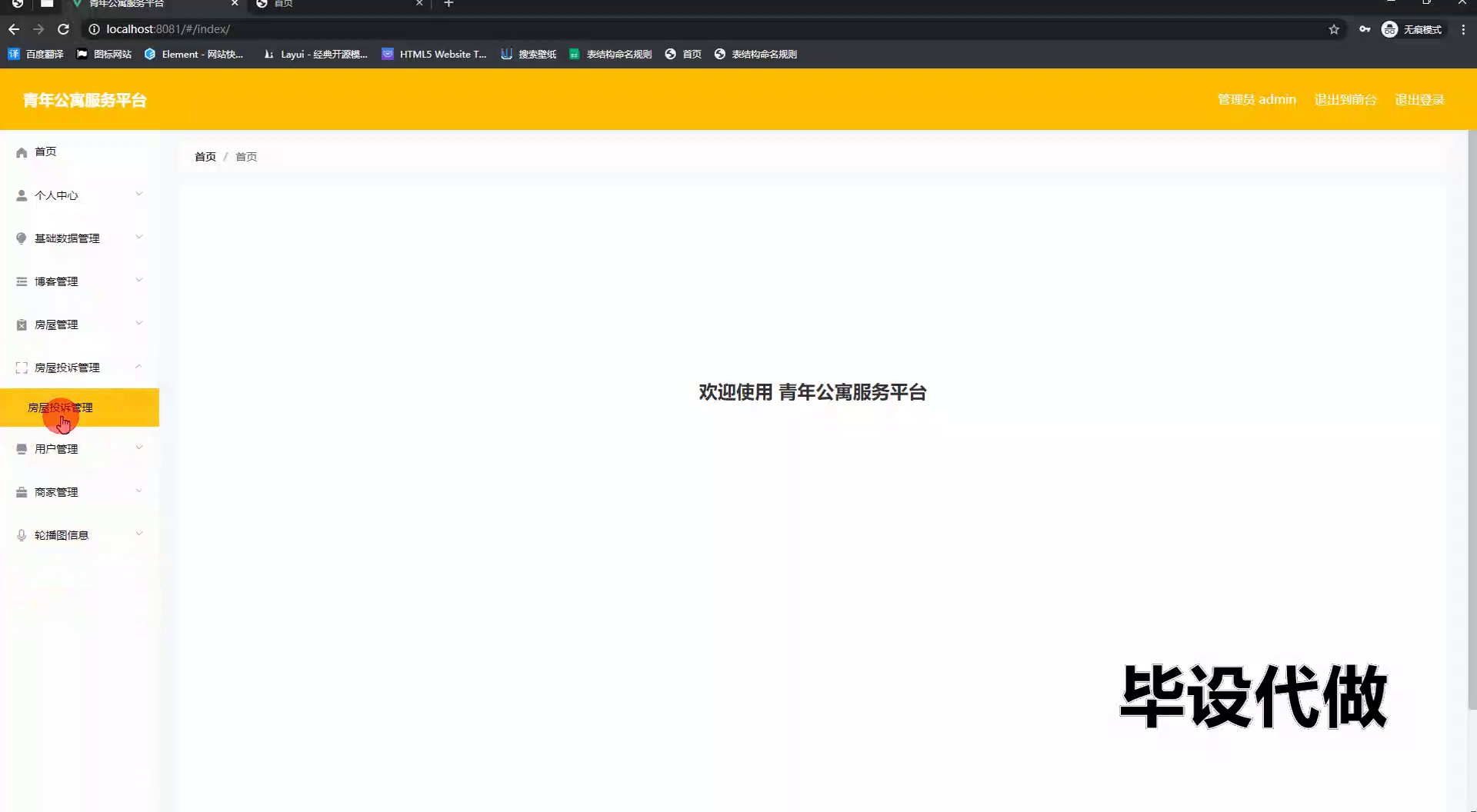Click the 管理员 admin label
The height and width of the screenshot is (812, 1477).
click(x=1256, y=100)
